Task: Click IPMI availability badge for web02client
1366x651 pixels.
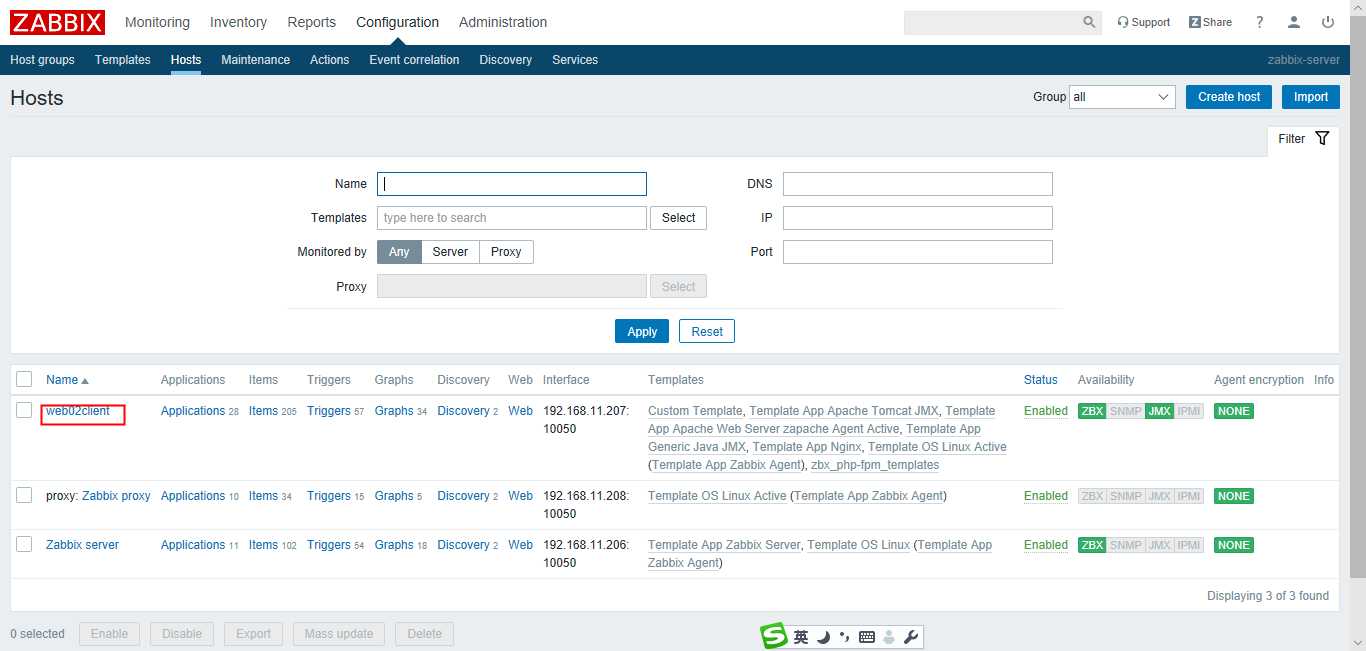Action: tap(1189, 411)
